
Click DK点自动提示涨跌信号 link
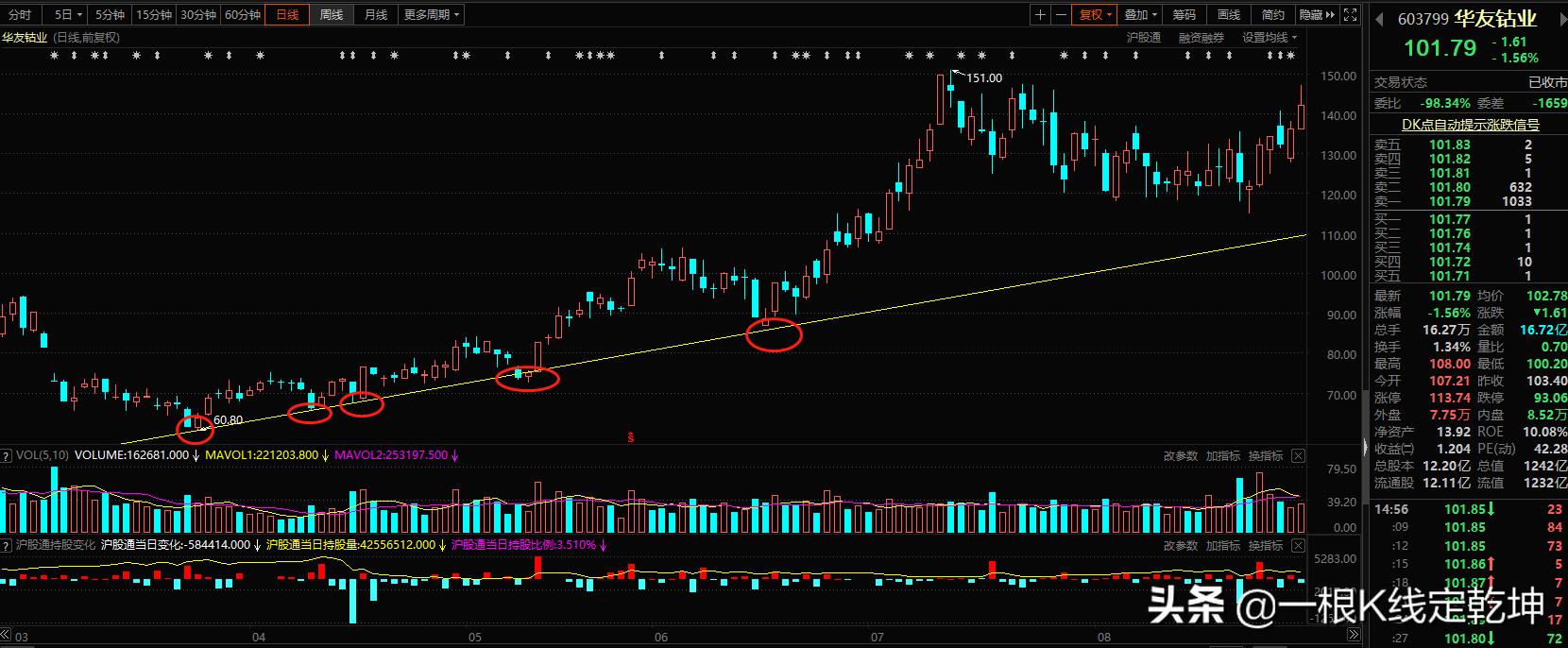(1470, 125)
